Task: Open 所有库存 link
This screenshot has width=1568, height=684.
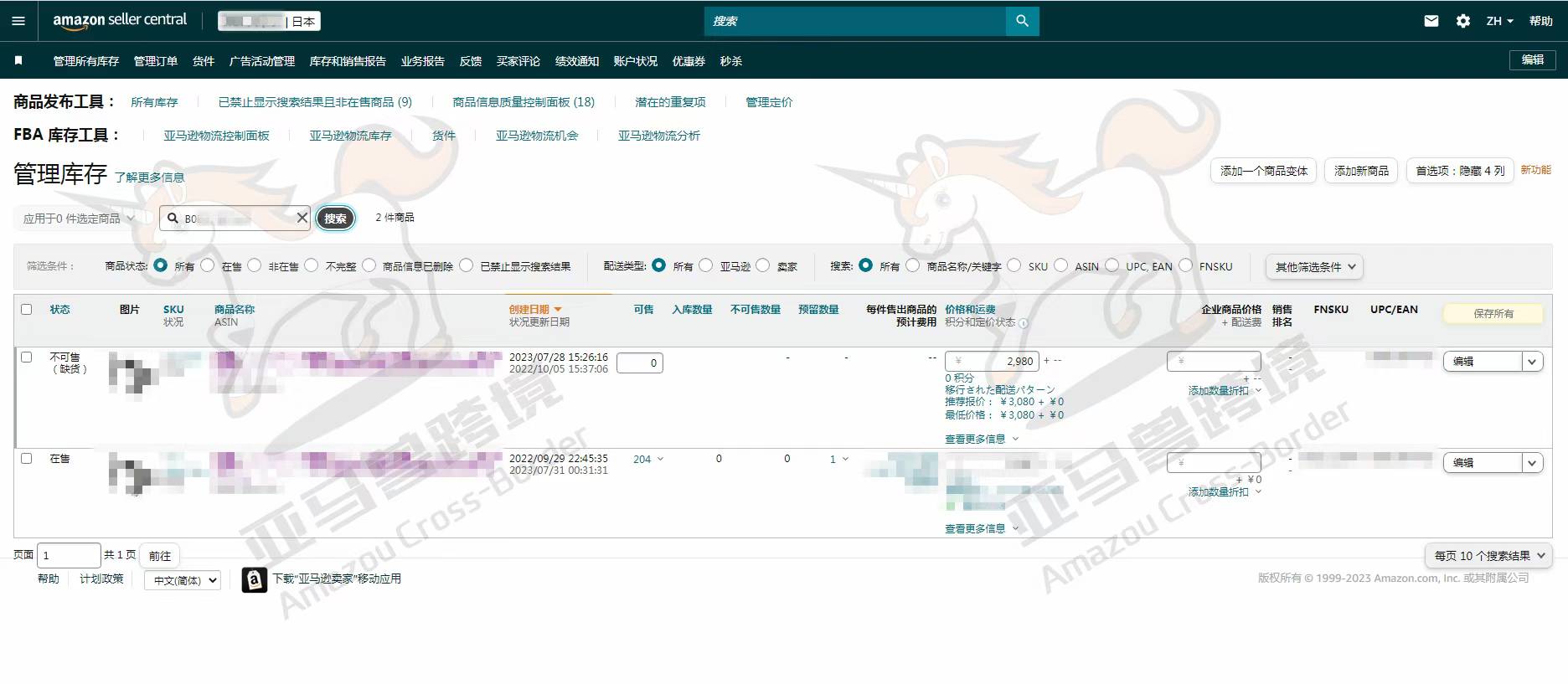Action: tap(154, 102)
